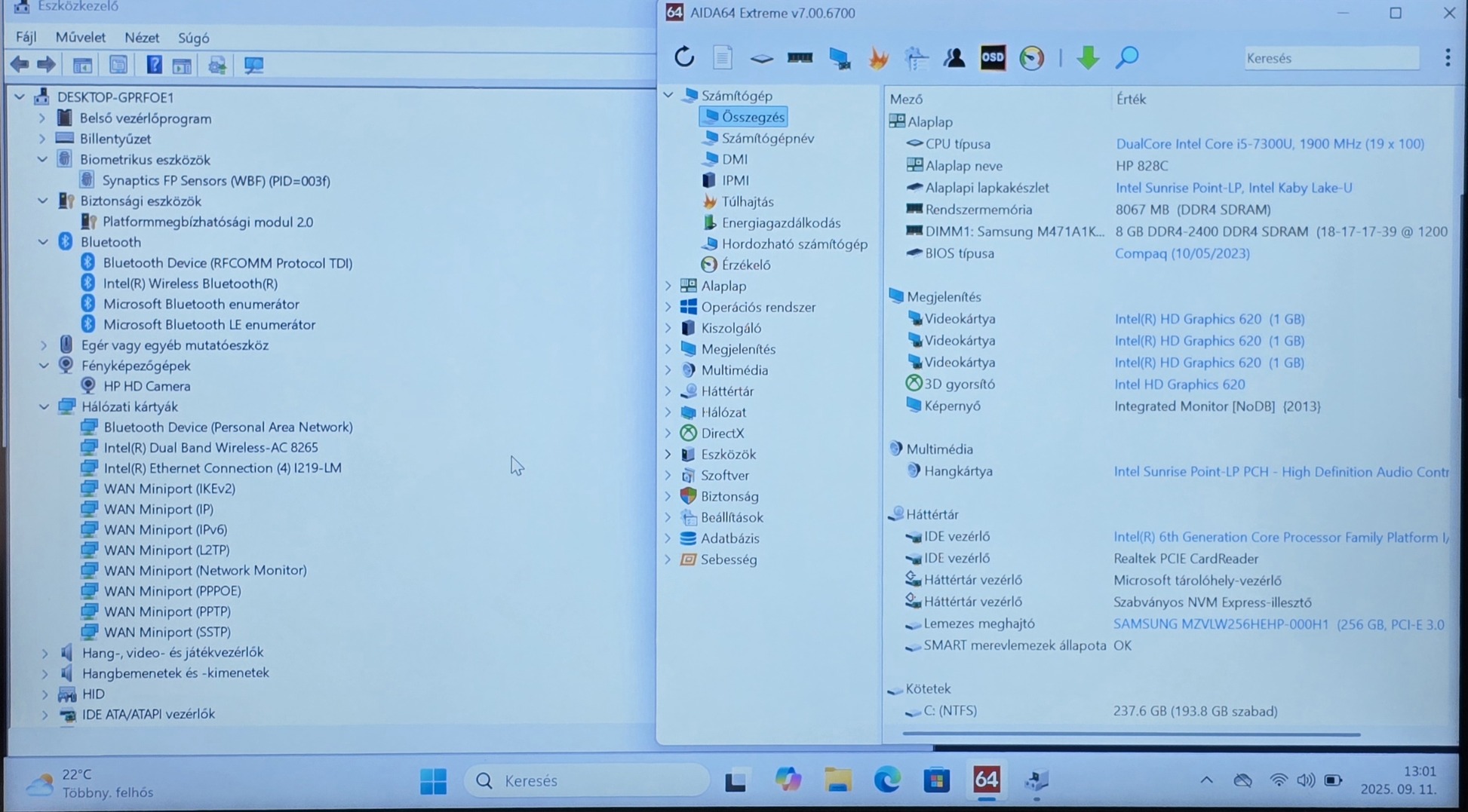
Task: Click the printer icon in Eszközkezelő toolbar
Action: point(217,66)
